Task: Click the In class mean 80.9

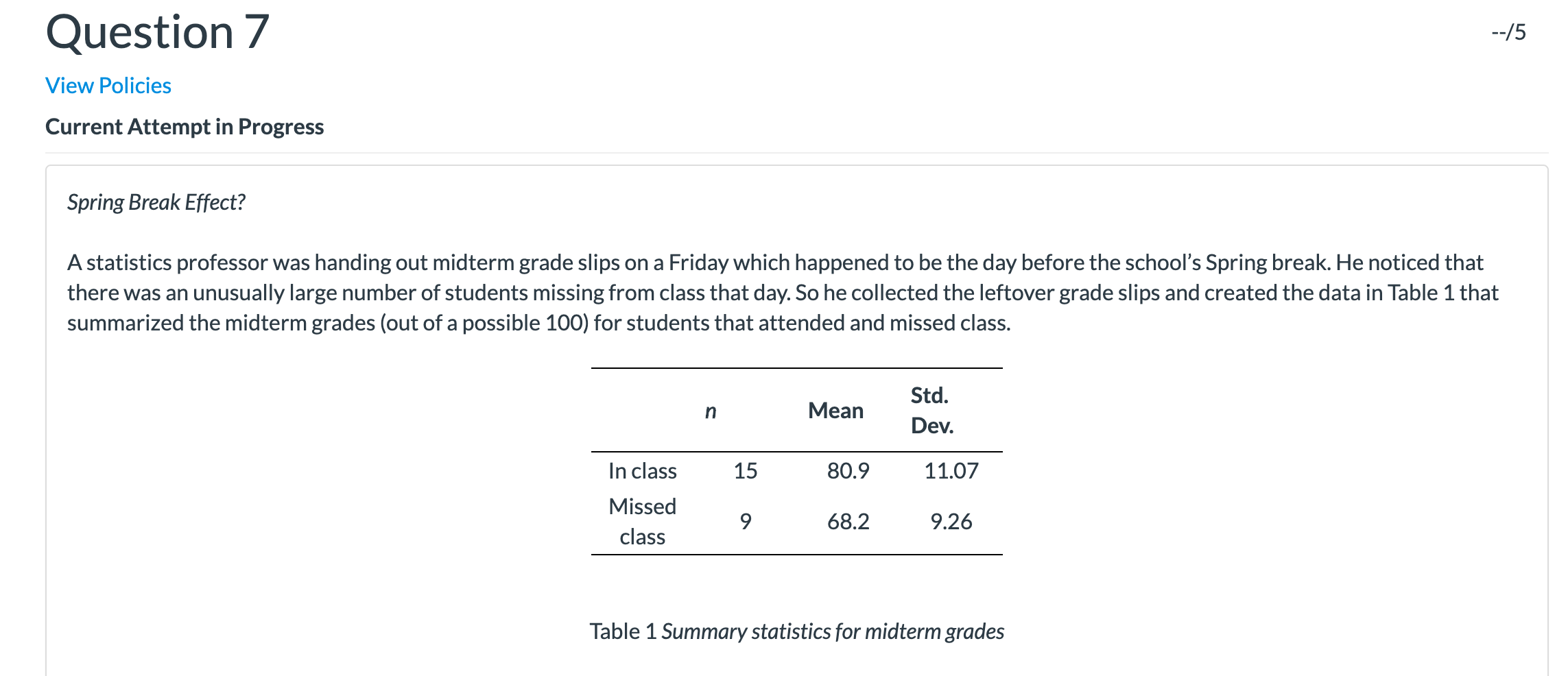Action: 848,471
